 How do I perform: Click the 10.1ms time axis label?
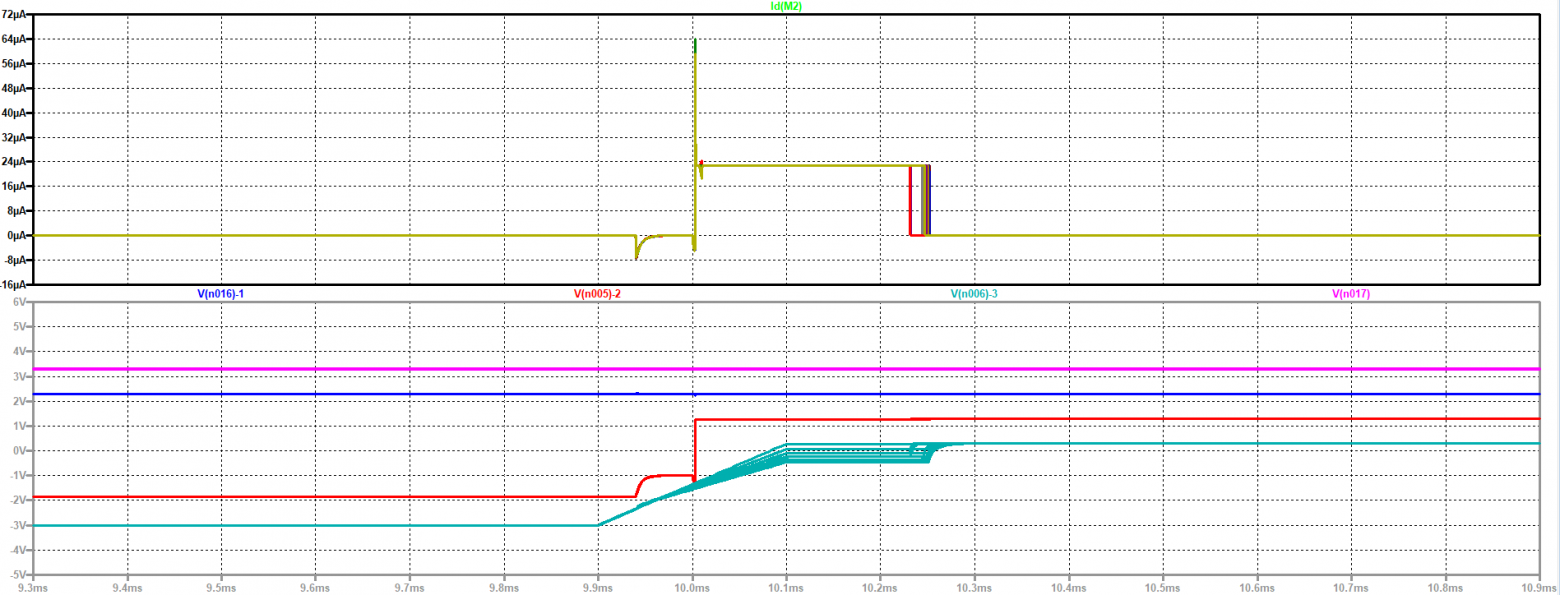coord(785,588)
